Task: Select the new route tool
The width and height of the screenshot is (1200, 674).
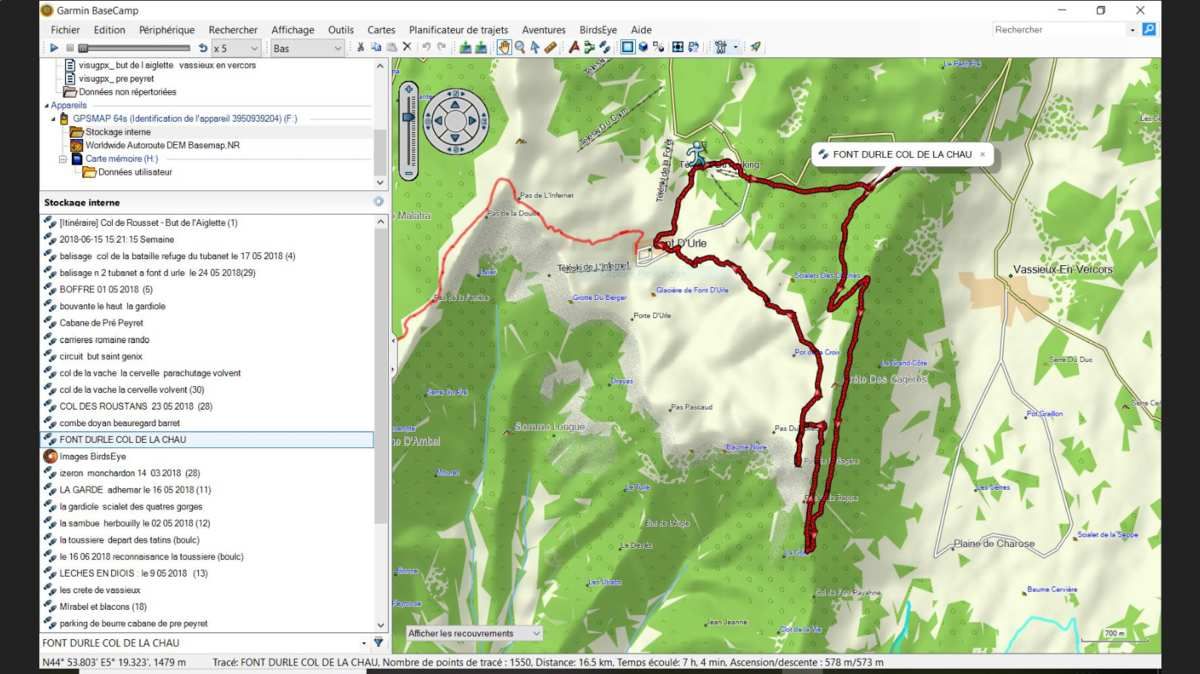Action: point(589,47)
